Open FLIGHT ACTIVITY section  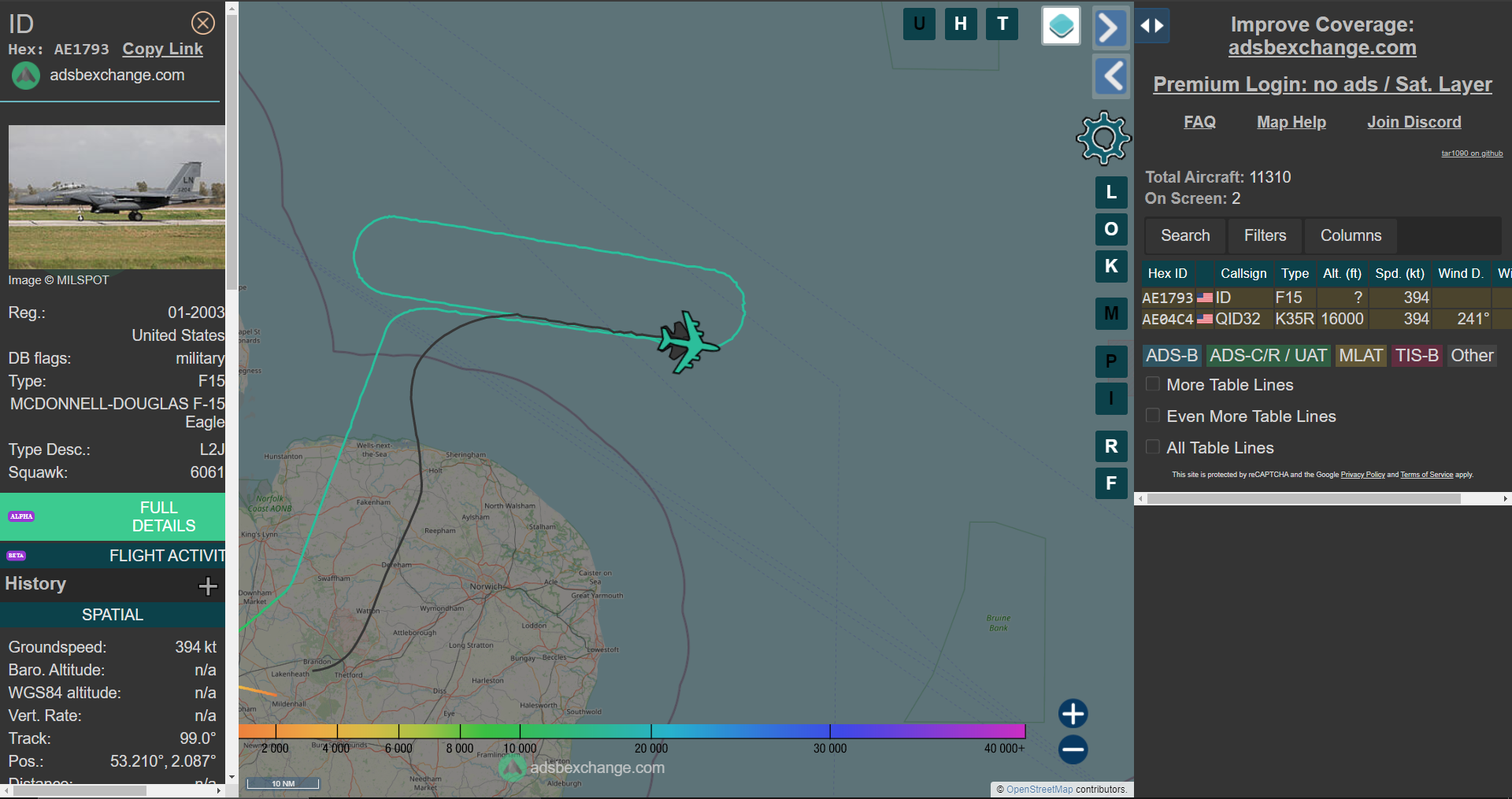(x=113, y=556)
